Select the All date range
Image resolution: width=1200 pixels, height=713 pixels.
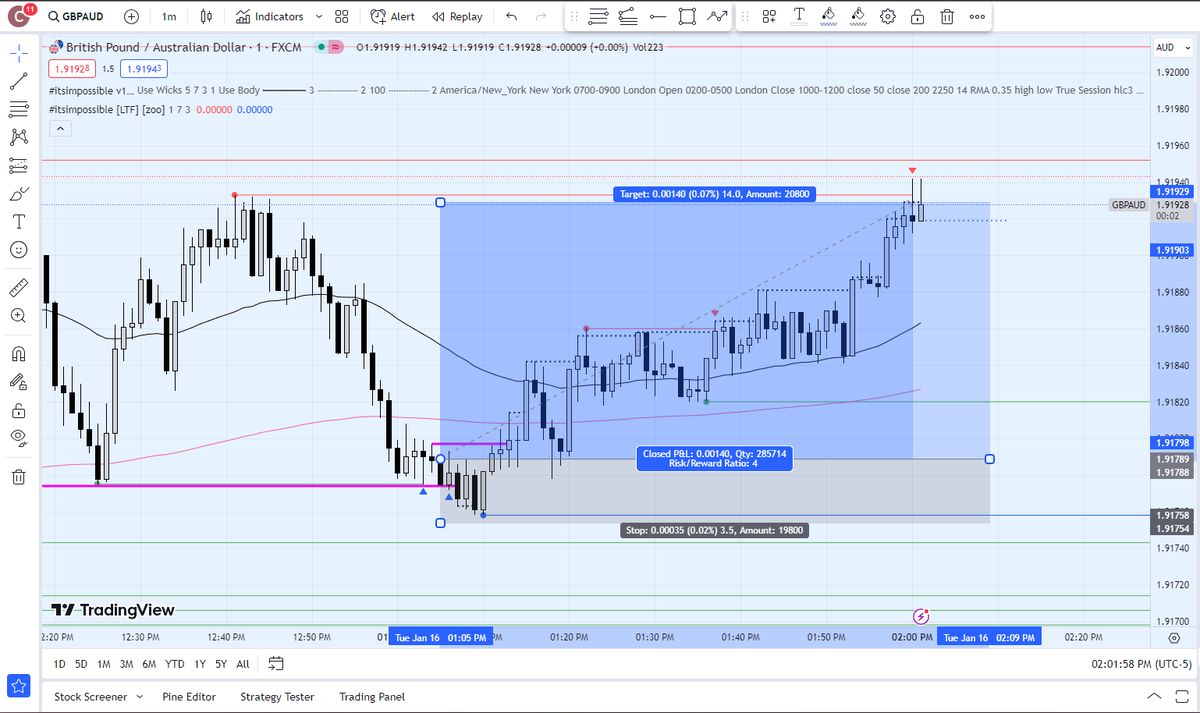243,664
